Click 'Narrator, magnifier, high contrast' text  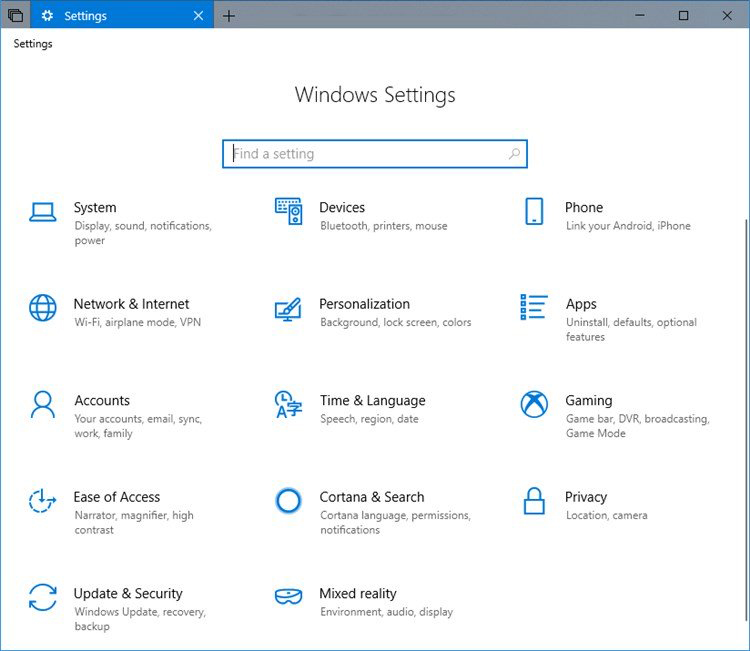tap(134, 523)
